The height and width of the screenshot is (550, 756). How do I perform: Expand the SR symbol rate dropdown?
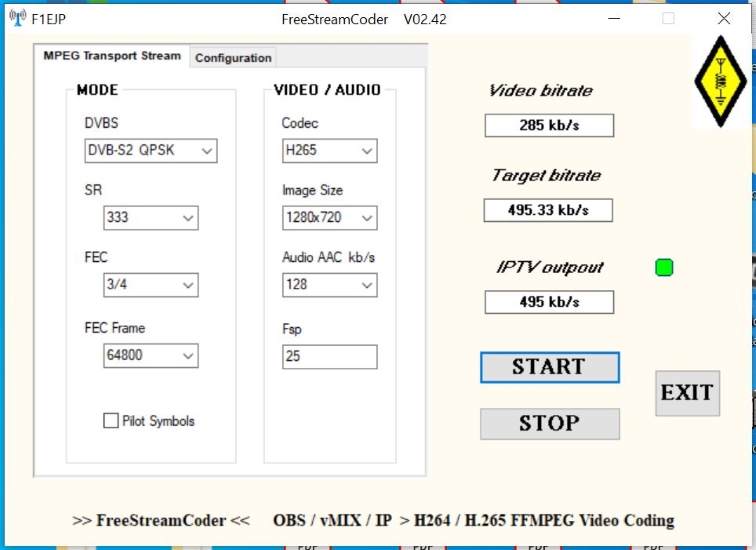(151, 218)
